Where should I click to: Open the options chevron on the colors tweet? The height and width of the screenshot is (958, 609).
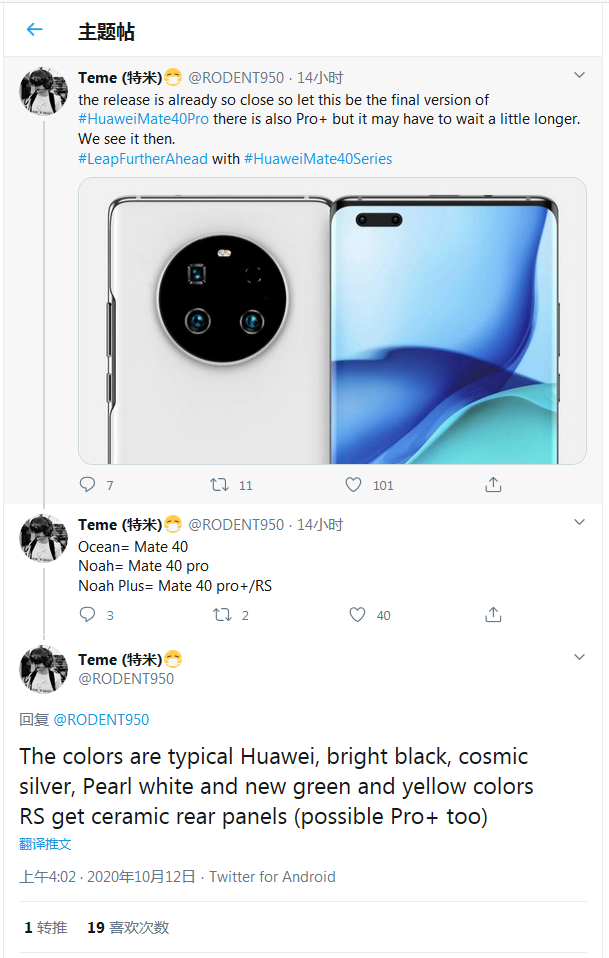pos(579,658)
